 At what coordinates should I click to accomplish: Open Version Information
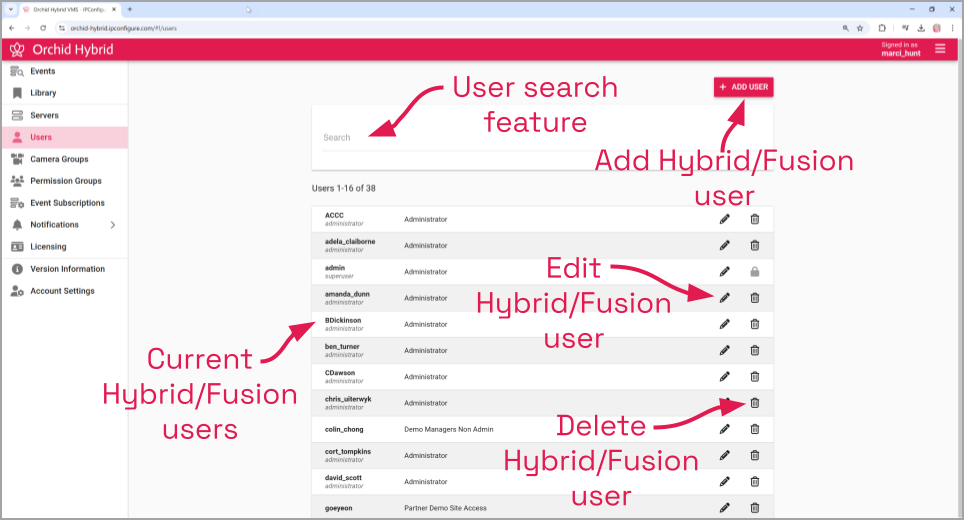pos(65,269)
